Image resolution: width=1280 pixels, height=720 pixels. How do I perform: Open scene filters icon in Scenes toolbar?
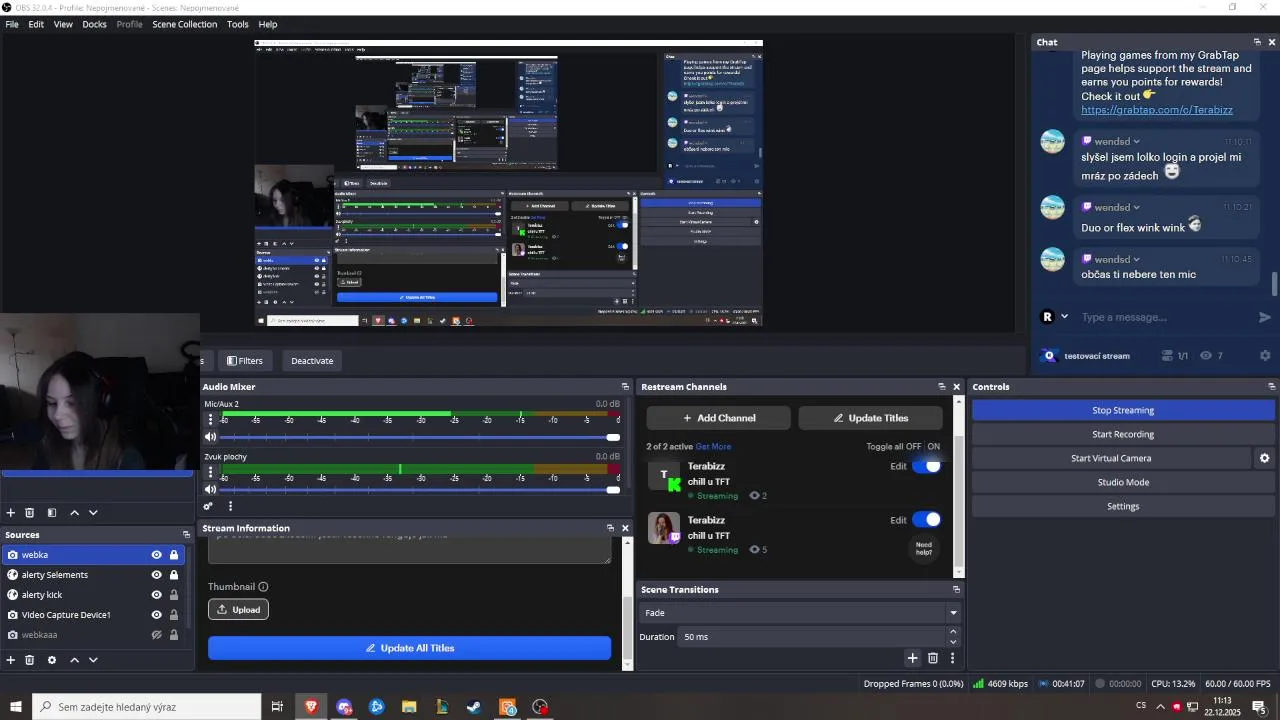click(x=52, y=513)
